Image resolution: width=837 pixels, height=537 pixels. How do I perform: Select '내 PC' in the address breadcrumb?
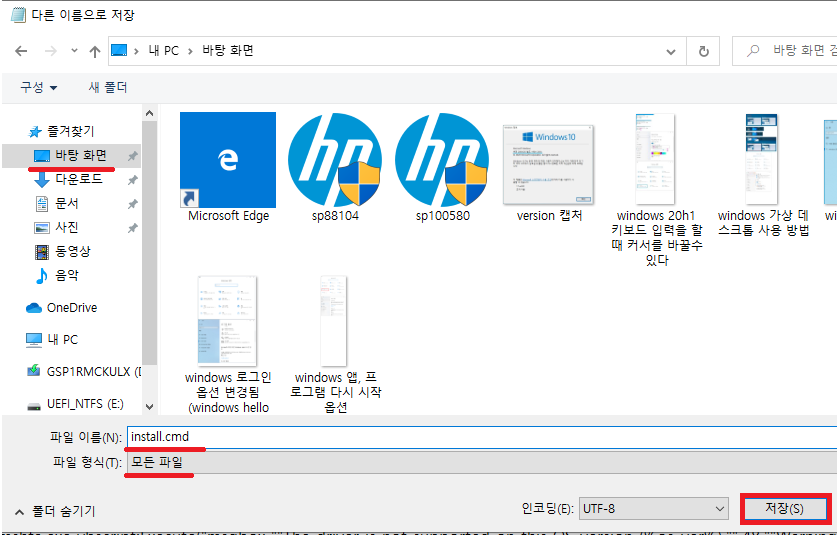[x=164, y=51]
